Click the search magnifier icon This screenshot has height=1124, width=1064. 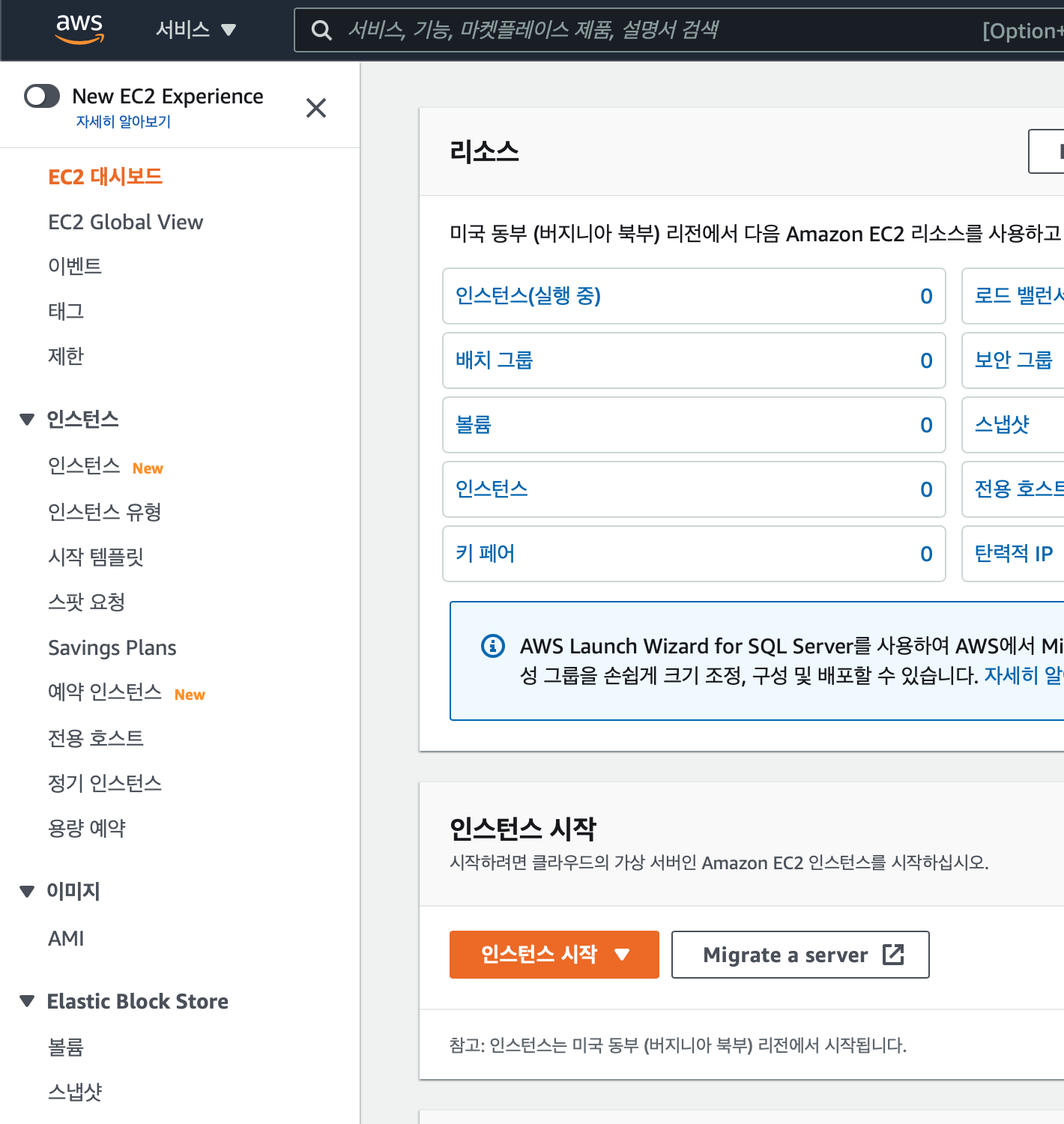321,30
